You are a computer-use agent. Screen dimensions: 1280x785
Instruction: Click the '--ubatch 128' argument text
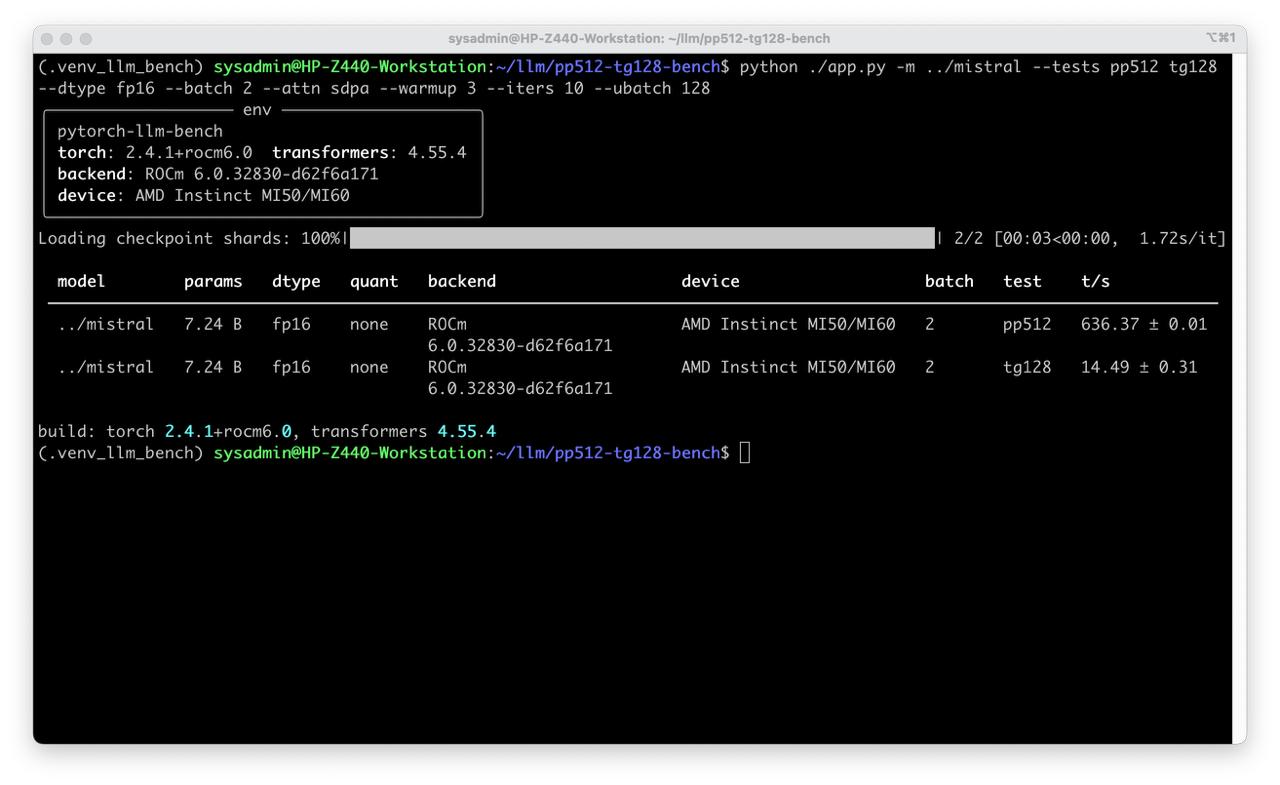coord(652,88)
